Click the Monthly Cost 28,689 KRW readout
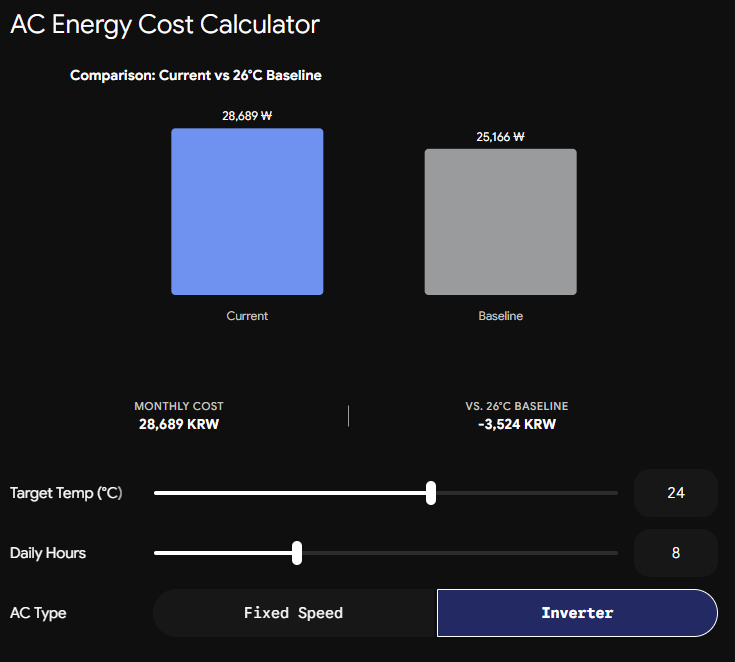Viewport: 735px width, 662px height. click(x=179, y=424)
